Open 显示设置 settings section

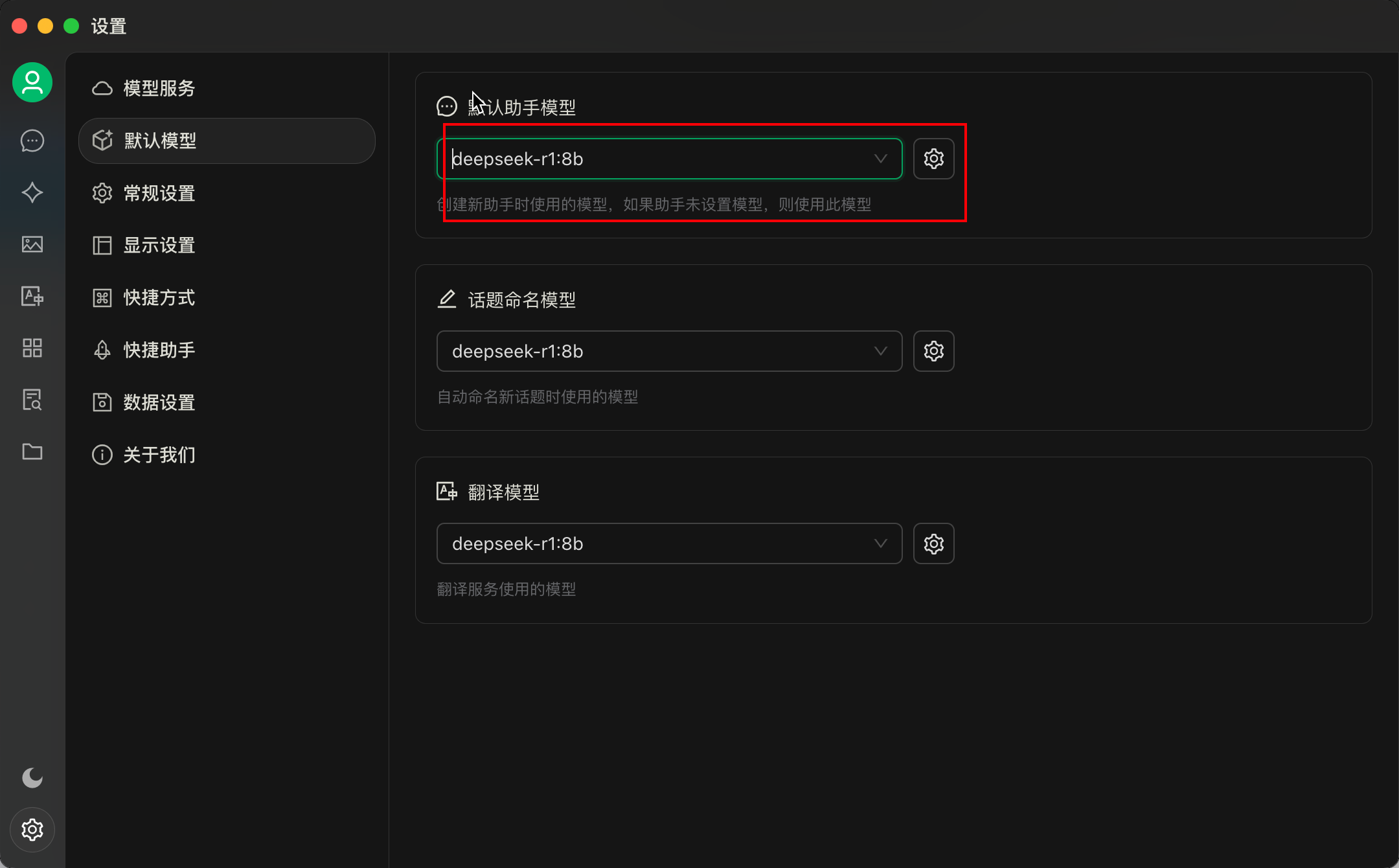click(x=159, y=246)
